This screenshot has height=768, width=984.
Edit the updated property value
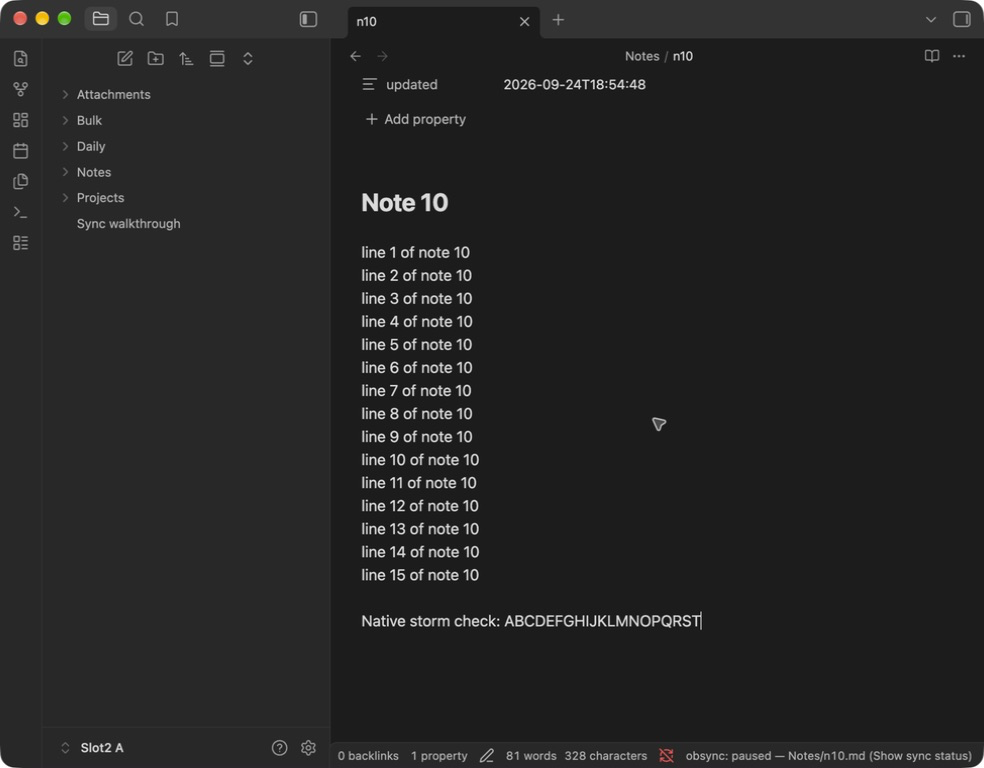[x=574, y=85]
